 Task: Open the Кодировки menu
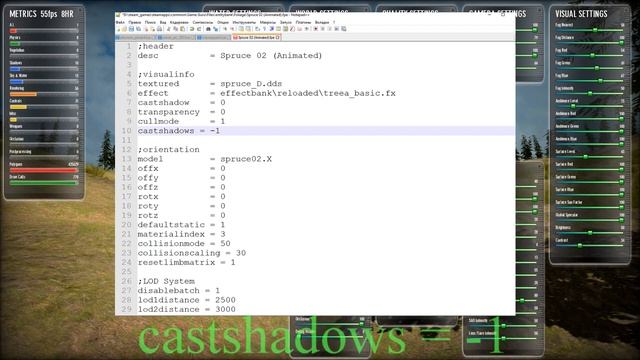179,22
